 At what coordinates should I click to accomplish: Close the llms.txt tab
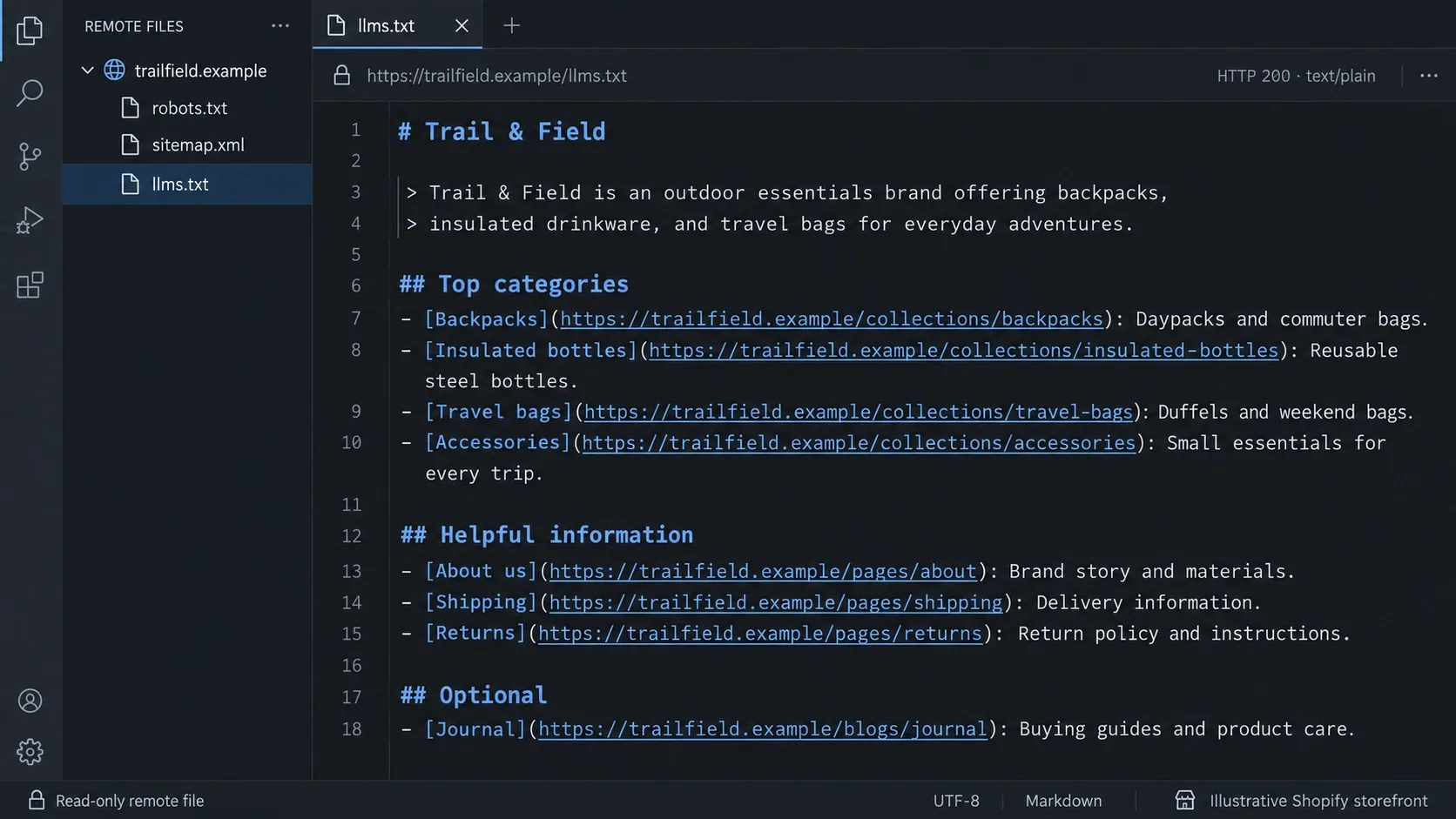(462, 26)
